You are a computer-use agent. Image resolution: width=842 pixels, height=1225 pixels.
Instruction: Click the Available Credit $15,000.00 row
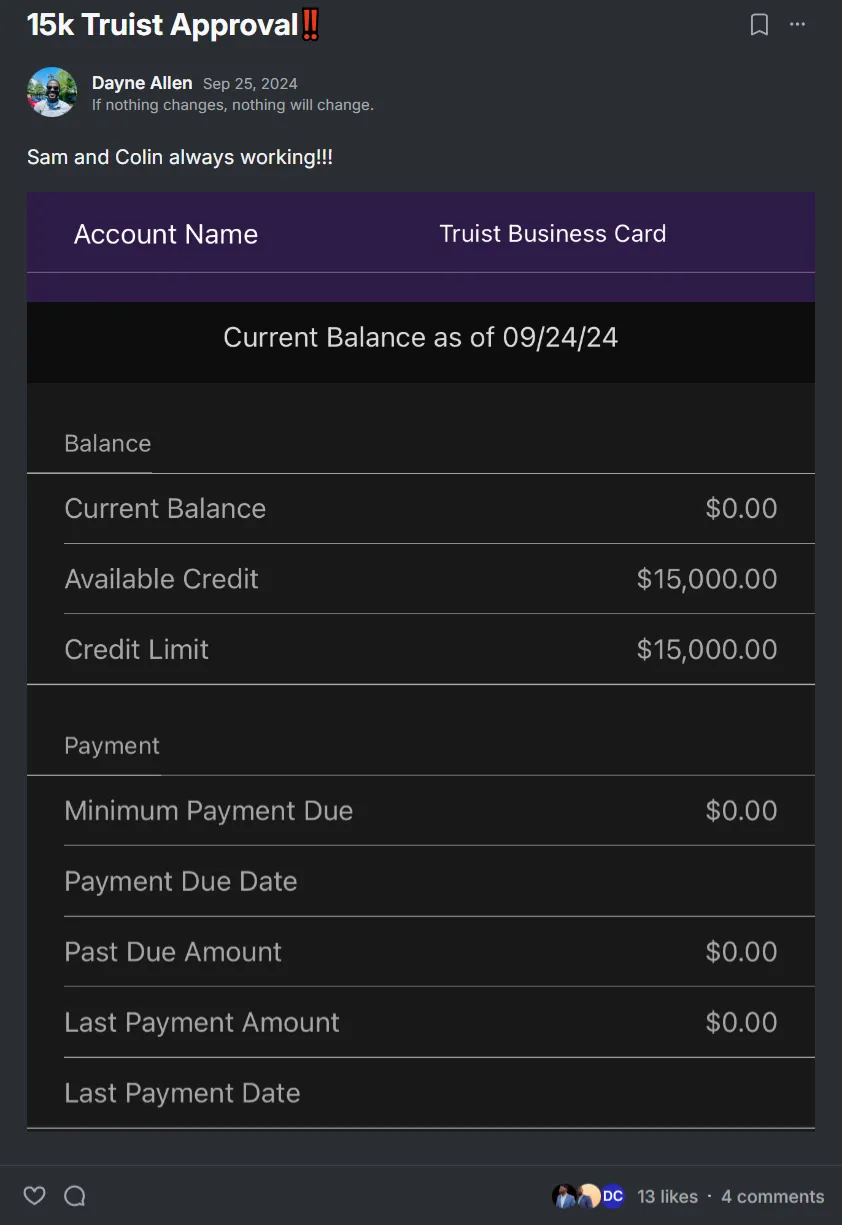(x=420, y=579)
